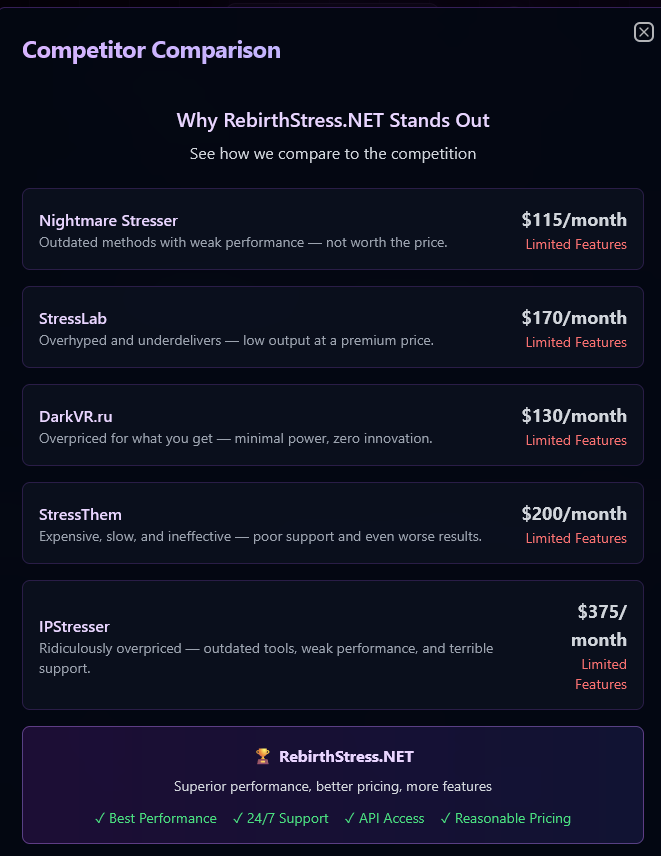Viewport: 661px width, 856px height.
Task: Click the Reasonable Pricing checkmark item
Action: (x=505, y=818)
